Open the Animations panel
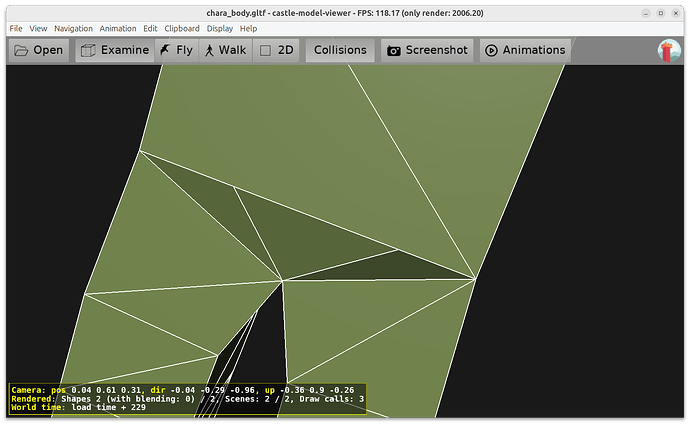Image resolution: width=690 pixels, height=424 pixels. tap(525, 50)
